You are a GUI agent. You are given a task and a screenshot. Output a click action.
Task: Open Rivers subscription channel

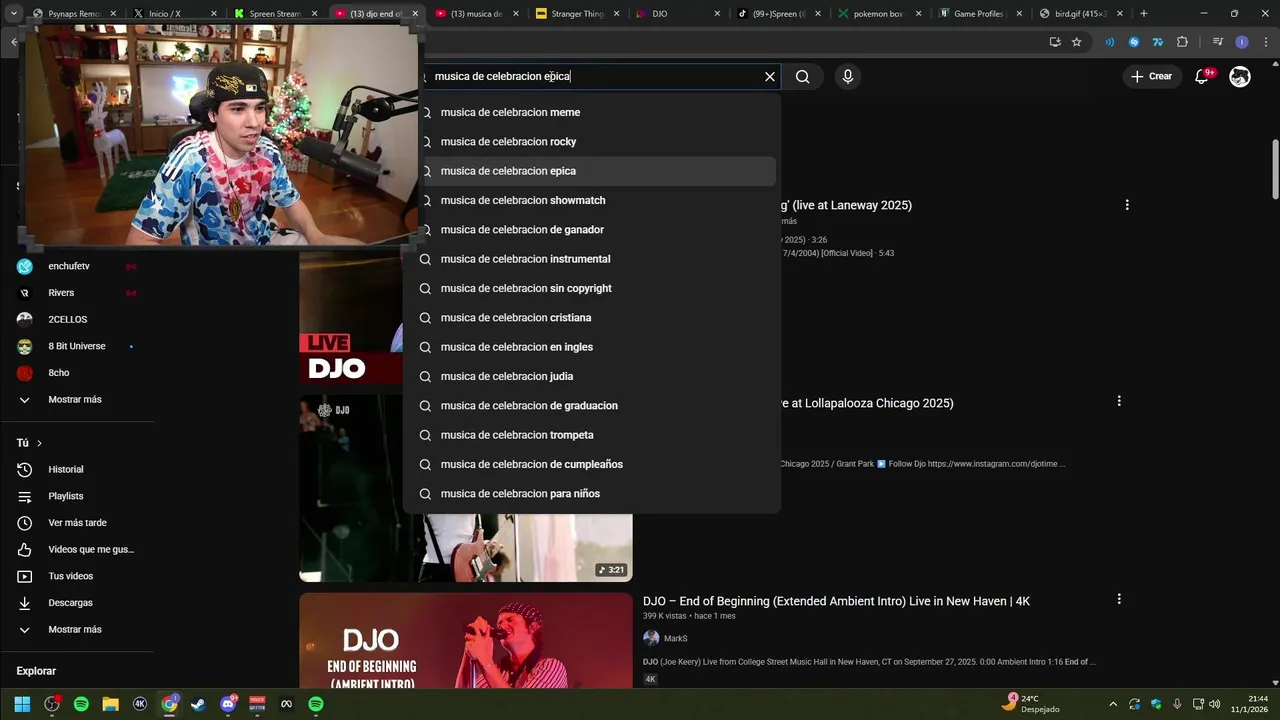[x=77, y=293]
